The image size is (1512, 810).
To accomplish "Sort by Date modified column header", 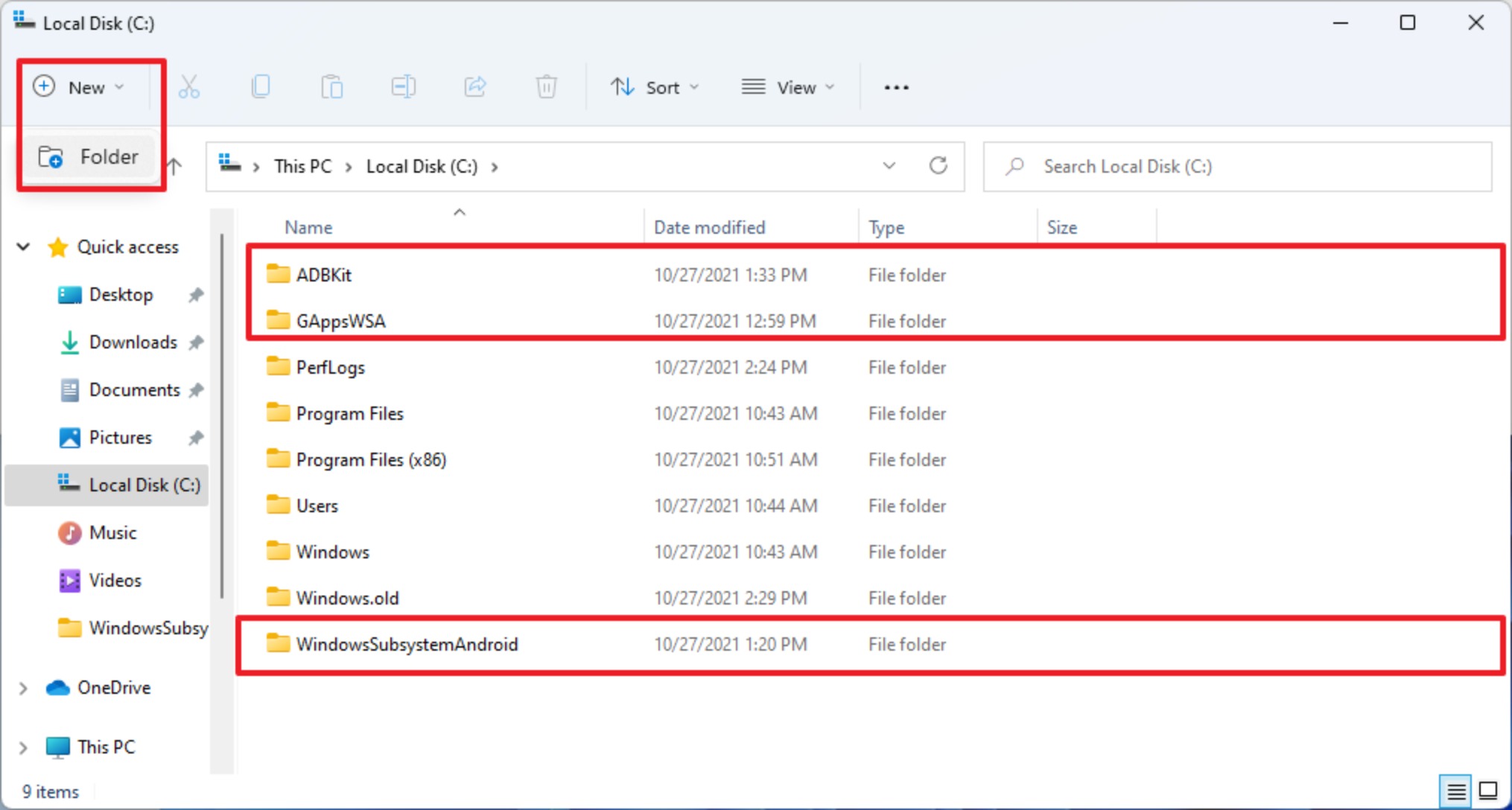I will click(709, 227).
